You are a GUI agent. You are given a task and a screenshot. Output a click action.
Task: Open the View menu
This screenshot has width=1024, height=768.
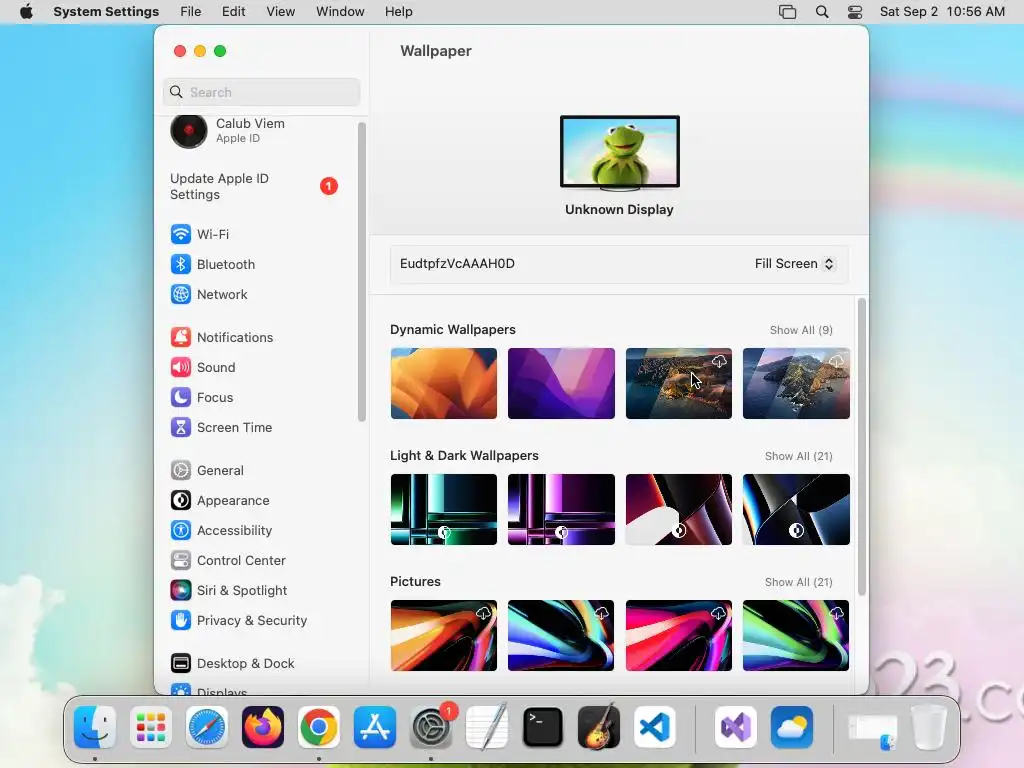(281, 12)
